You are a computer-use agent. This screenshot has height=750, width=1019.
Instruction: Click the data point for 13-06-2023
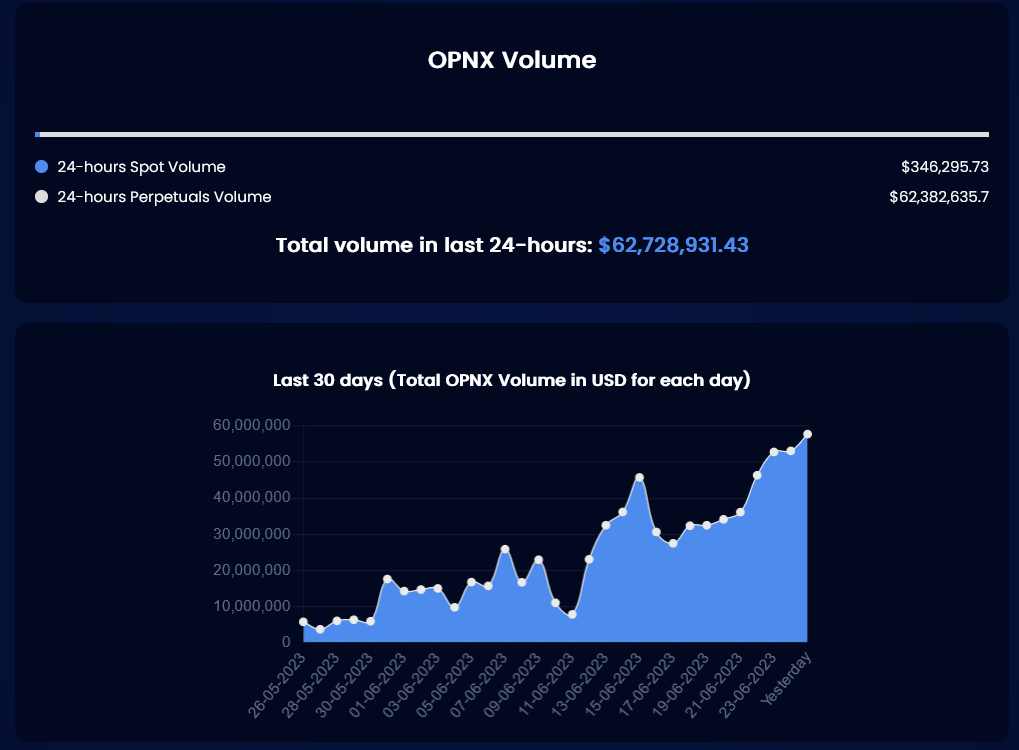tap(606, 525)
